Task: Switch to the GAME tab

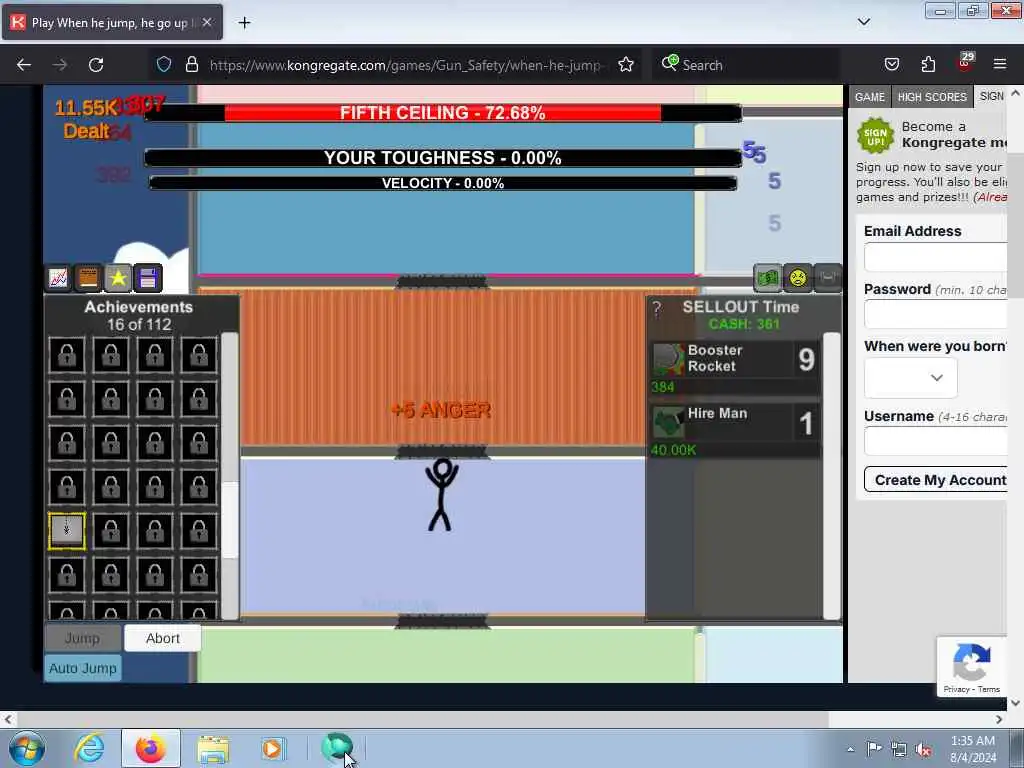Action: pyautogui.click(x=870, y=97)
